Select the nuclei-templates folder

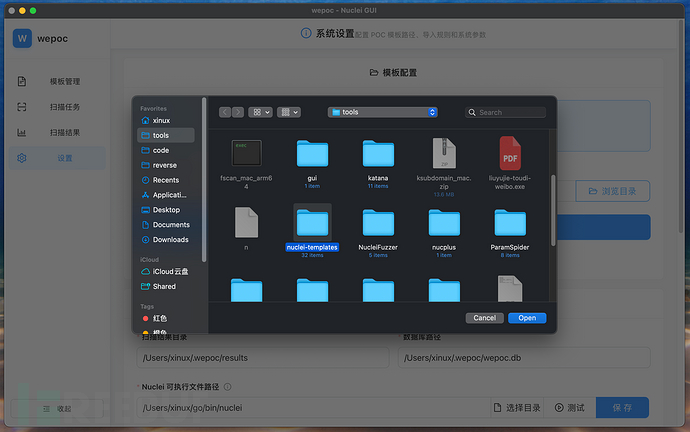(312, 223)
